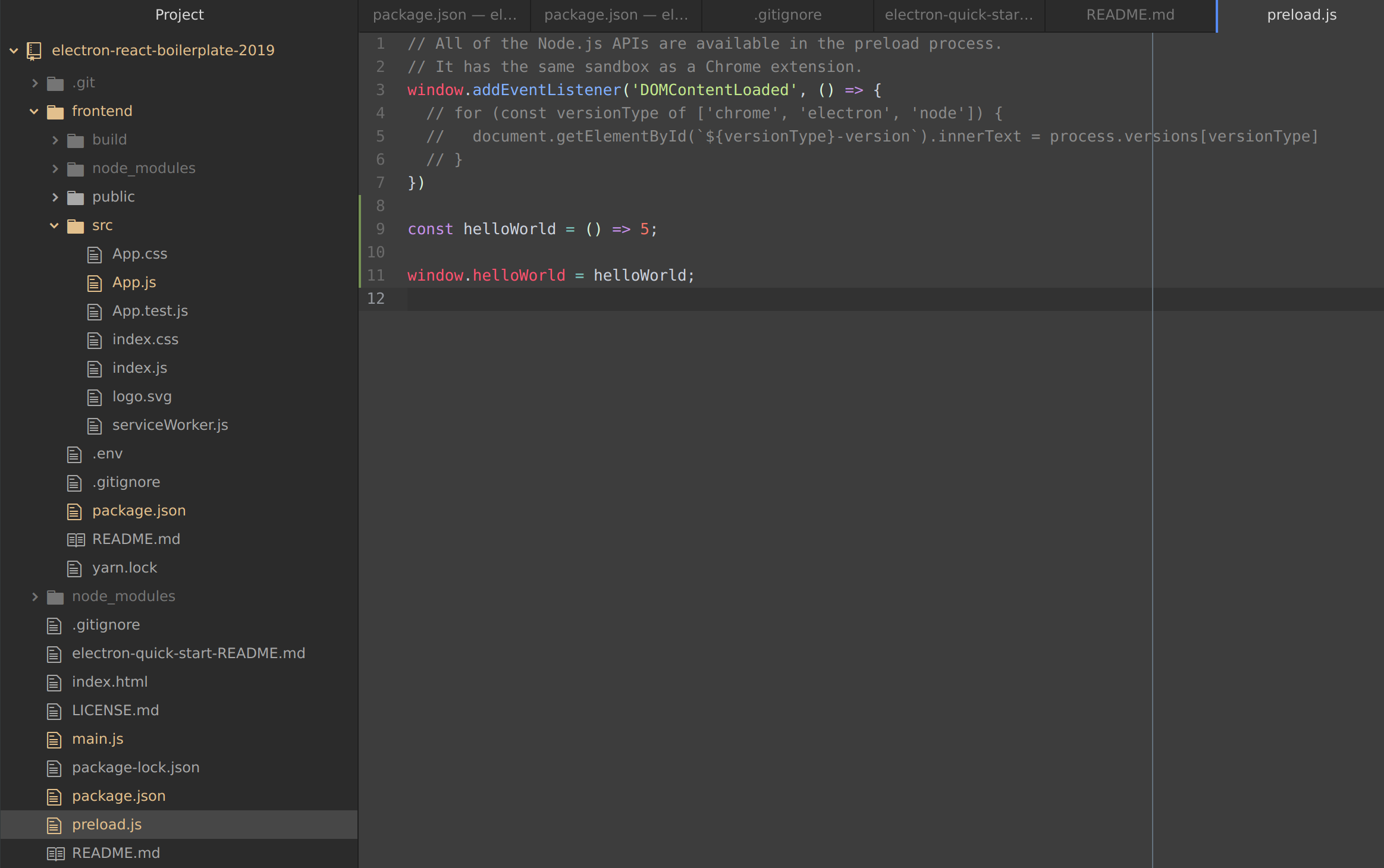Click the repository icon beside electron-react-boilerplate-2019
This screenshot has width=1384, height=868.
[34, 51]
